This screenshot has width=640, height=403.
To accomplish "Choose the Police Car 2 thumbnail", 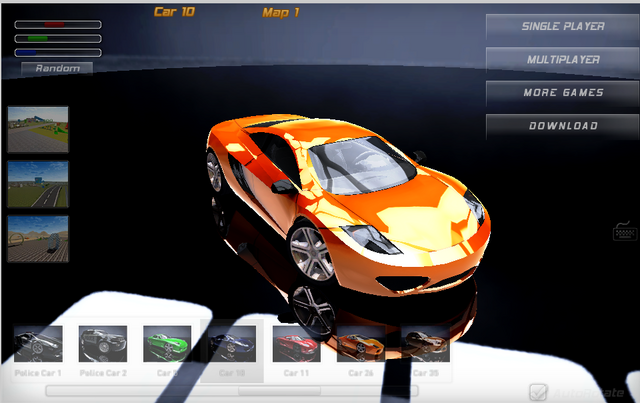I will coord(103,344).
